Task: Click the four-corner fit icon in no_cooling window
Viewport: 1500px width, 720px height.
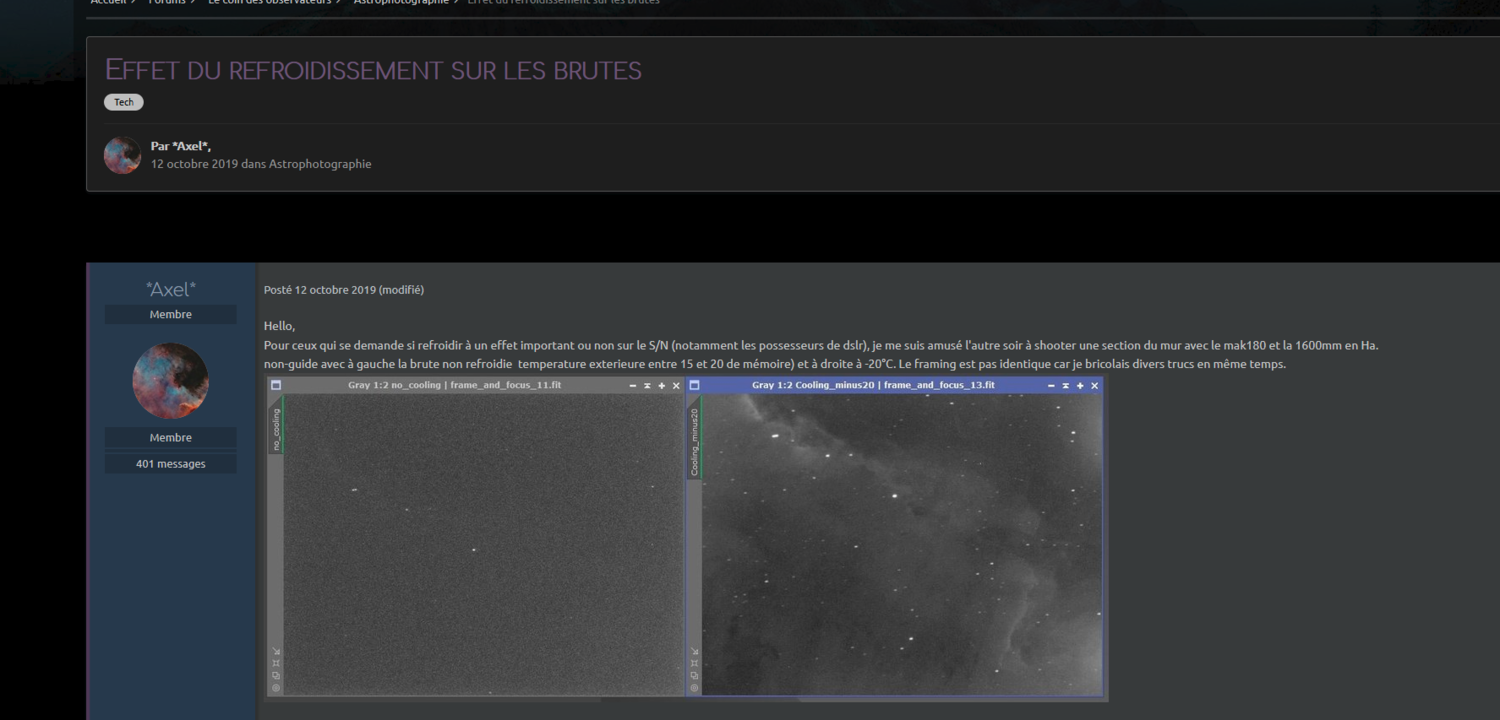Action: [x=276, y=663]
